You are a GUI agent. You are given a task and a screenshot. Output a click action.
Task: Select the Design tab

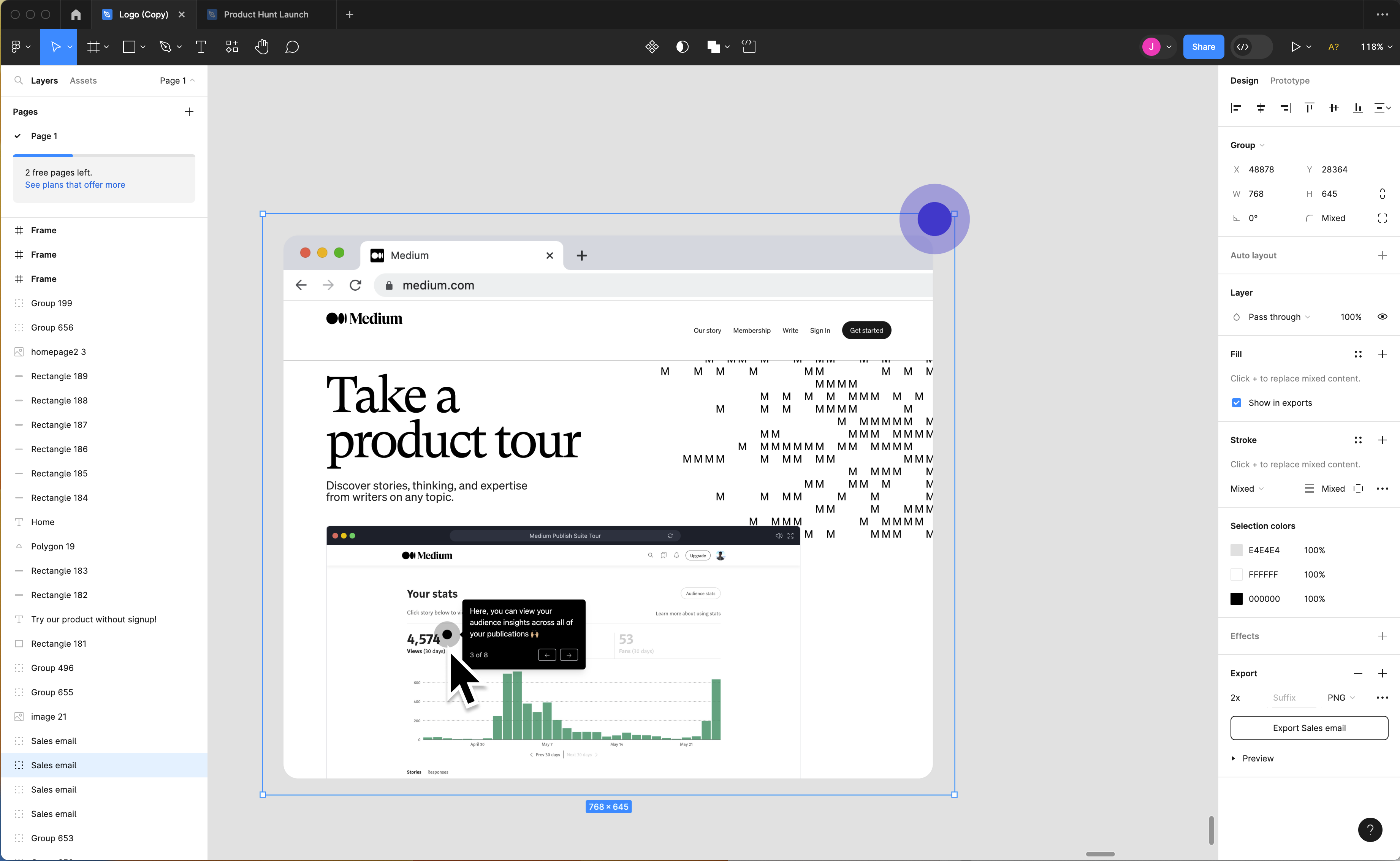point(1244,80)
